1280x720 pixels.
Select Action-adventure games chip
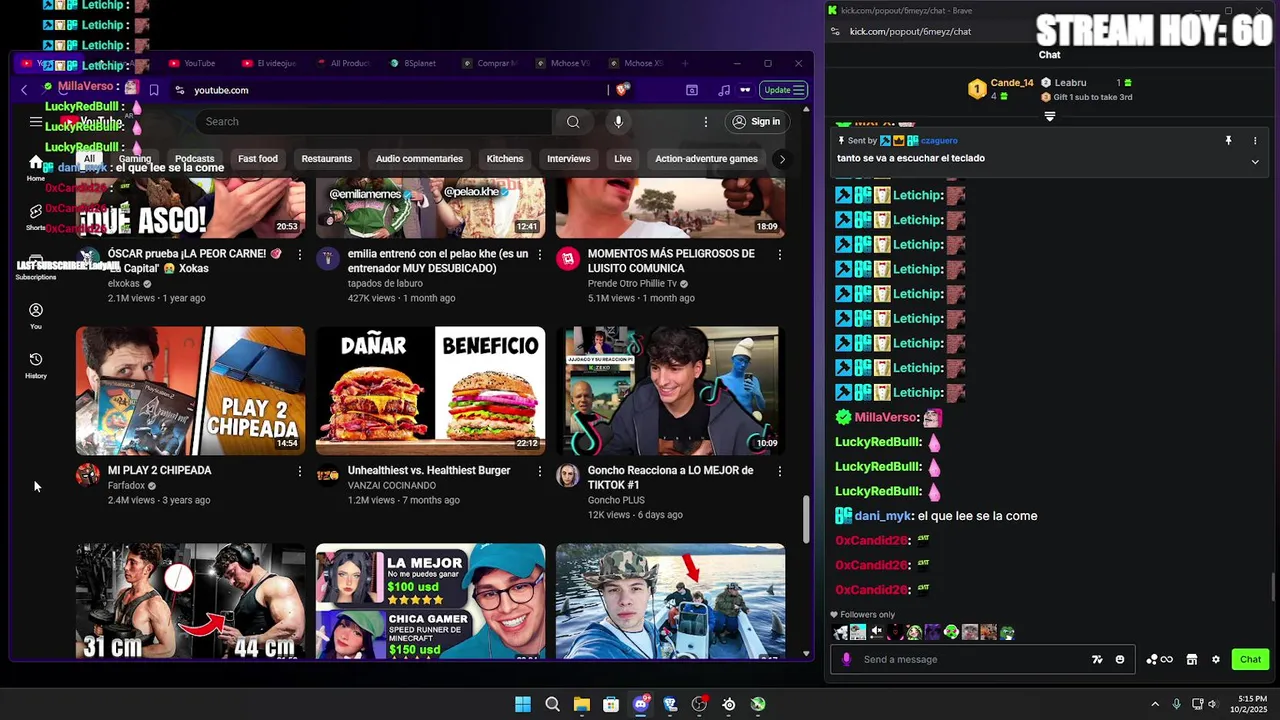tap(706, 159)
